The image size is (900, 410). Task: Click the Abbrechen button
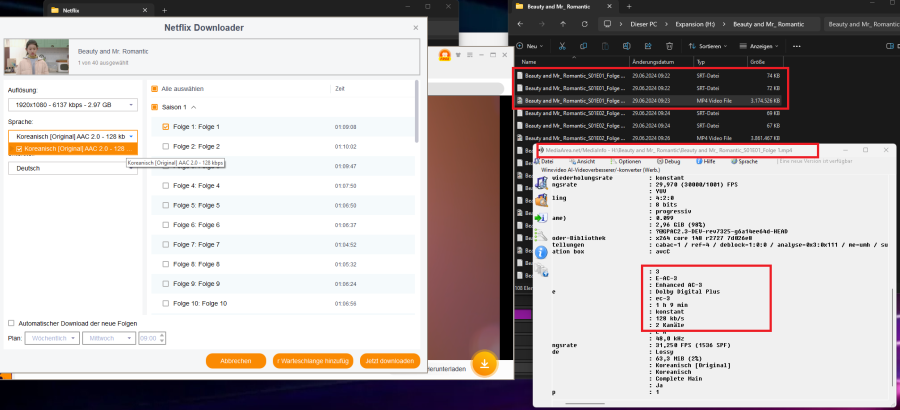coord(235,360)
